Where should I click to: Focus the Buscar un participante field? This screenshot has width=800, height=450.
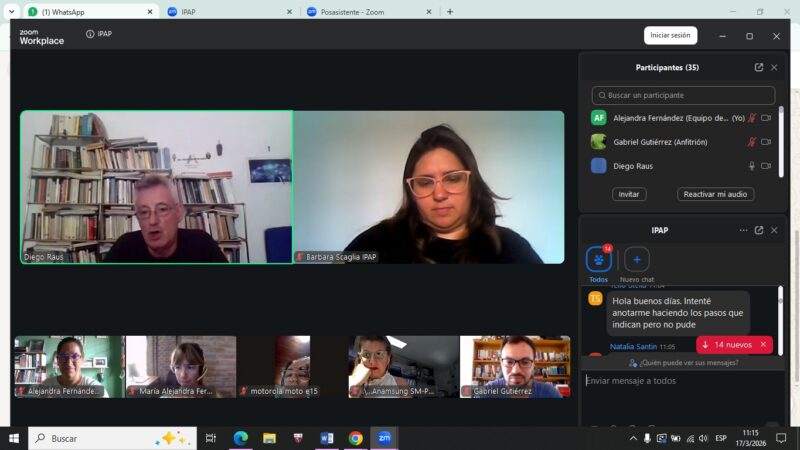(683, 95)
